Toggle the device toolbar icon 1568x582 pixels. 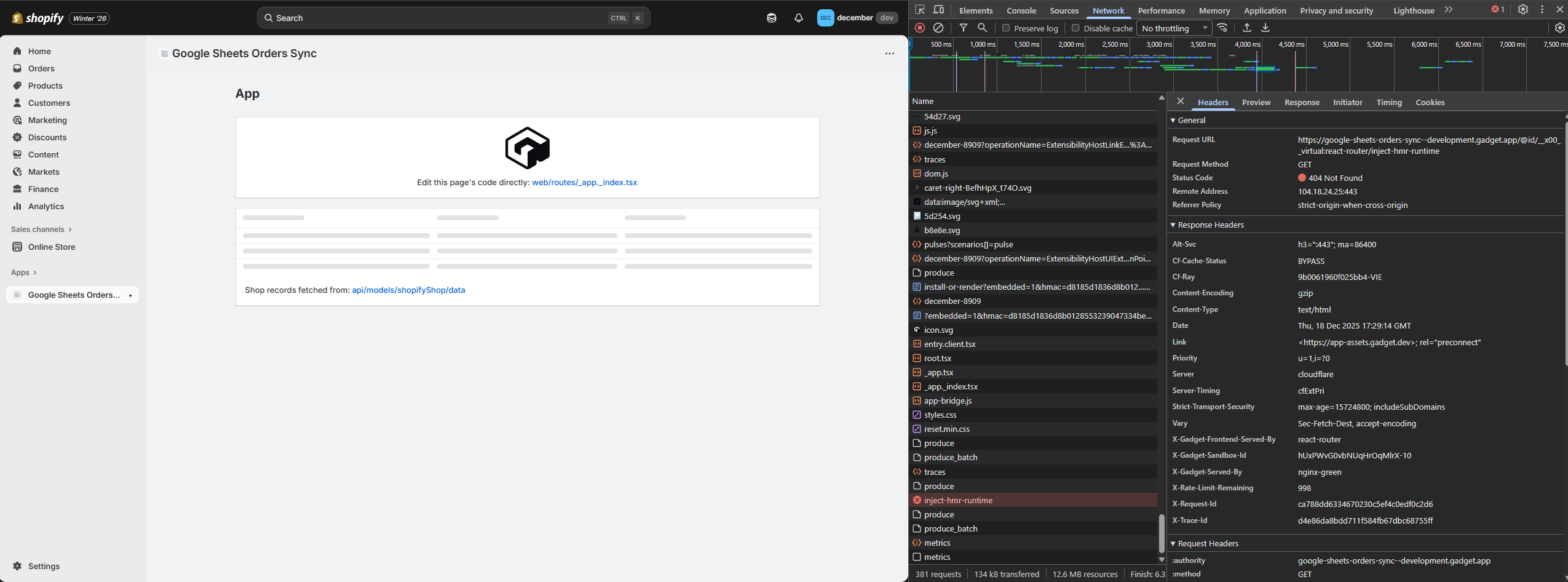pos(938,10)
